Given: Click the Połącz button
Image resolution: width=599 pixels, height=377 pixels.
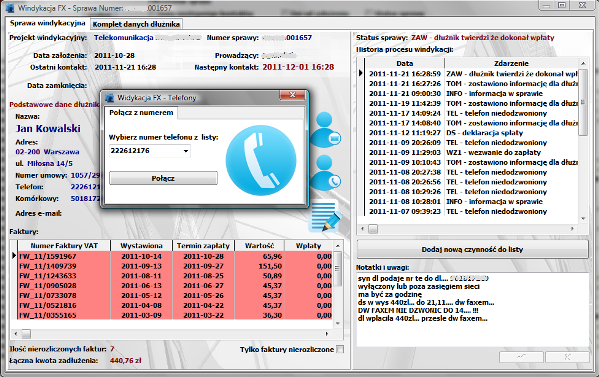Looking at the screenshot, I should 163,178.
